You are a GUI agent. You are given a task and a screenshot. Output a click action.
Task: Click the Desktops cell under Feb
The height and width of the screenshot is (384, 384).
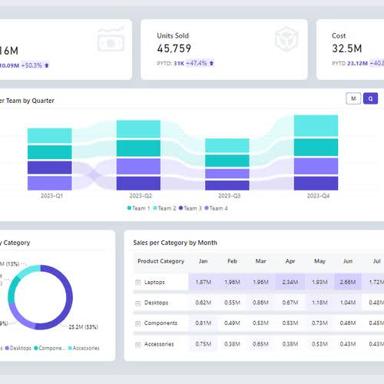232,303
